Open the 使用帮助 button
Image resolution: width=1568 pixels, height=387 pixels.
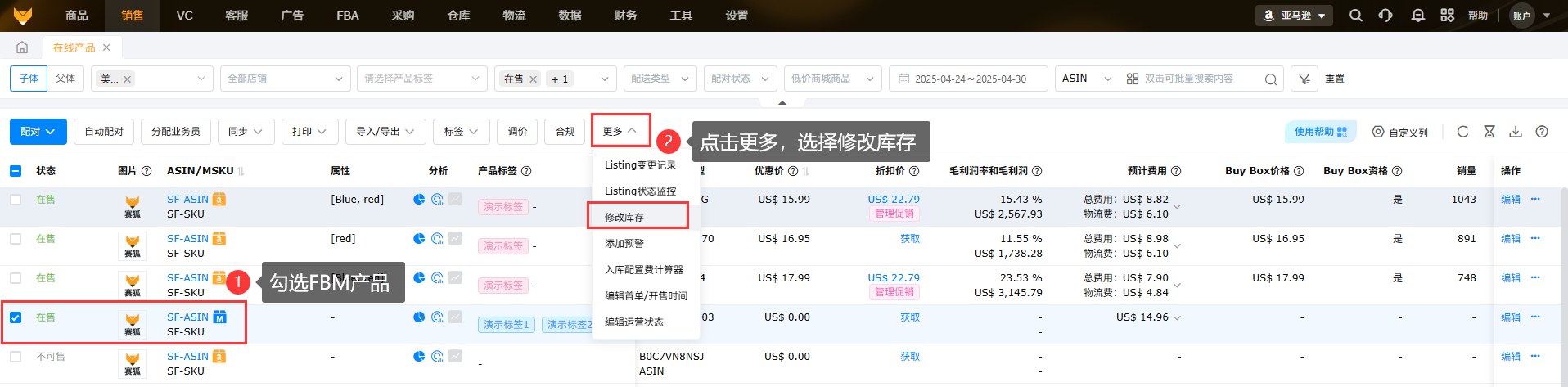[1321, 132]
